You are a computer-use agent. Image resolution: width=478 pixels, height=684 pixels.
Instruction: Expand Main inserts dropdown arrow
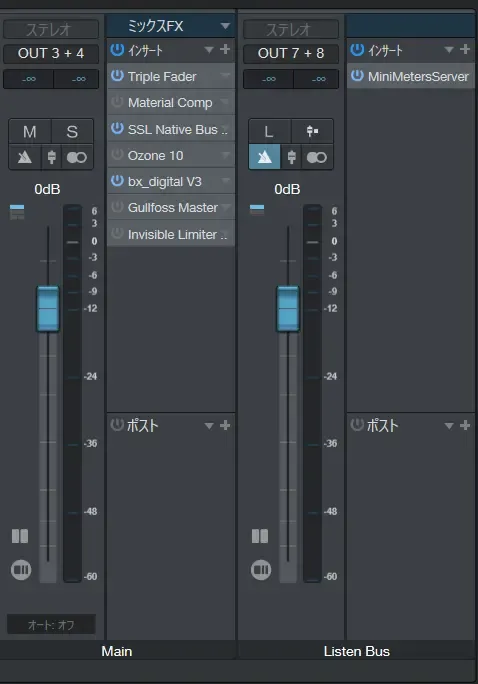pyautogui.click(x=209, y=50)
